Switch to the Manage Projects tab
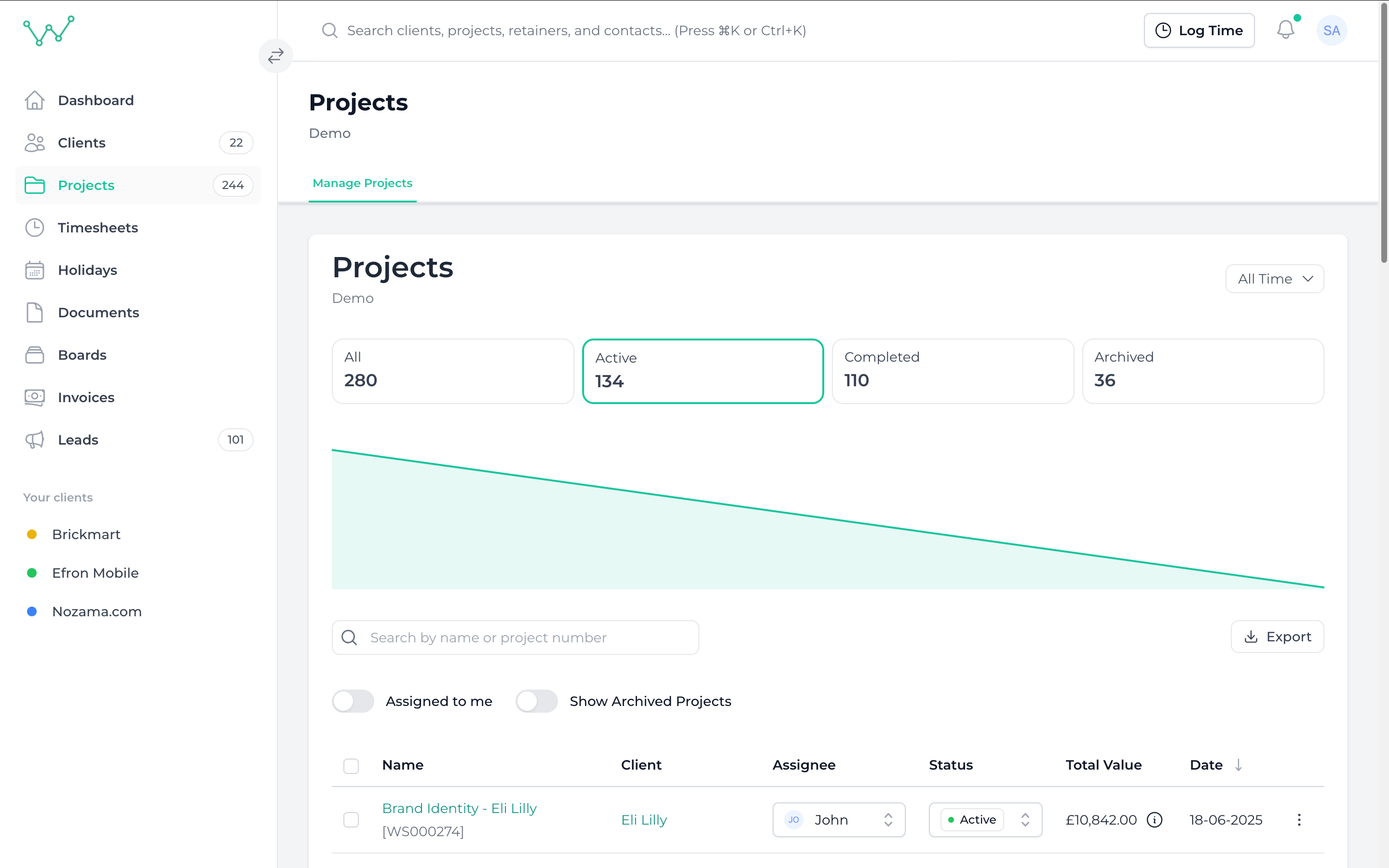Screen dimensions: 1389x868 click(362, 183)
